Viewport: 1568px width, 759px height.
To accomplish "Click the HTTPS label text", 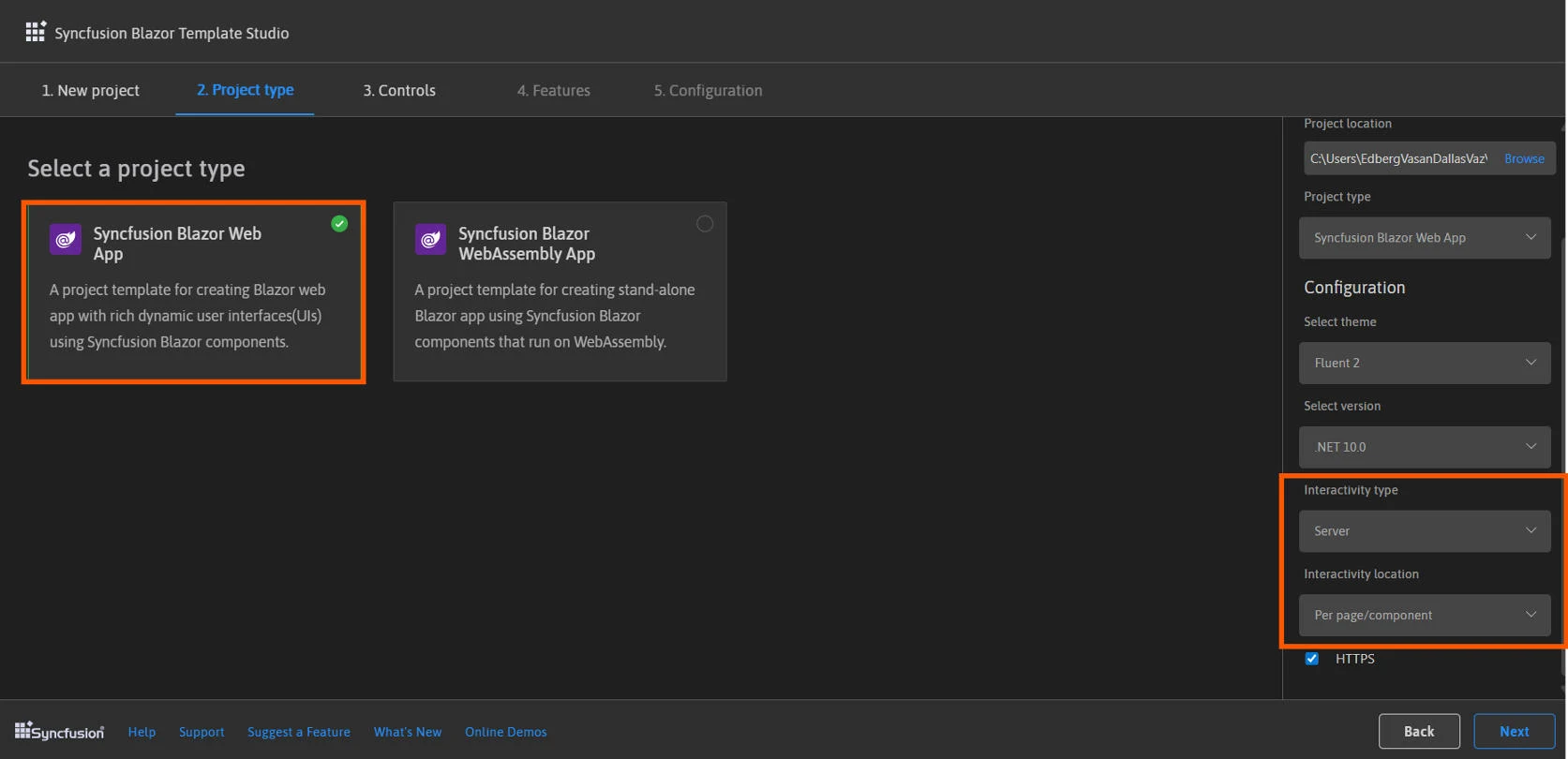I will (x=1355, y=659).
